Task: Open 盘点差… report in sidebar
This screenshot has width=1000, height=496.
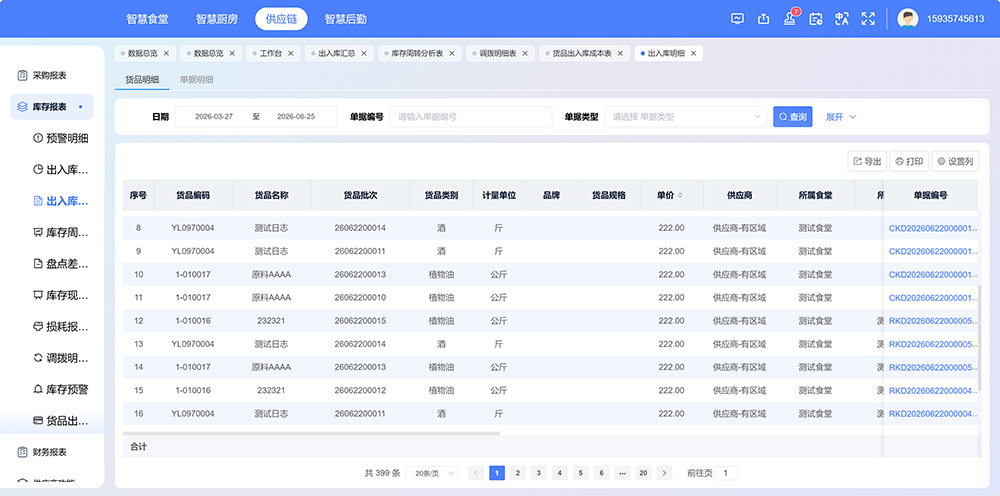Action: 60,263
